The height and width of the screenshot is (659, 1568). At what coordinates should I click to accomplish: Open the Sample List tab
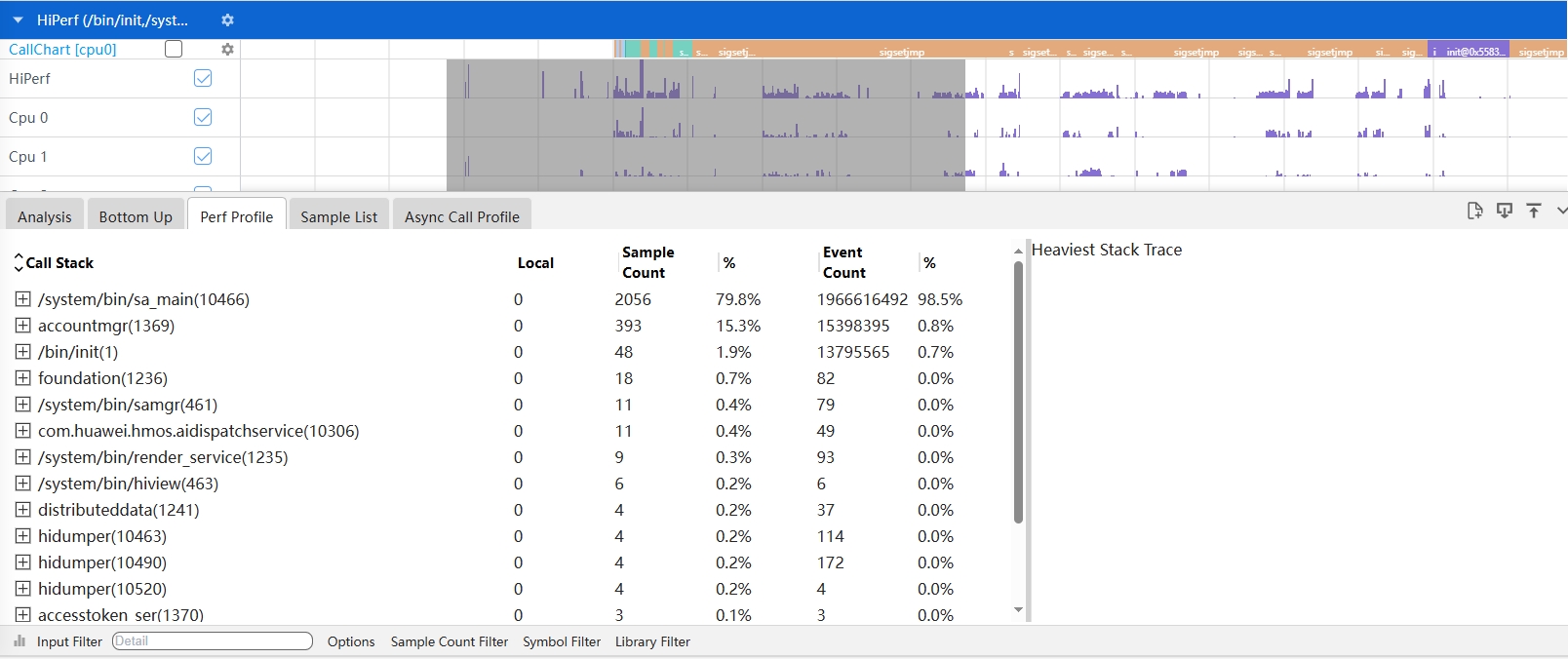(338, 216)
